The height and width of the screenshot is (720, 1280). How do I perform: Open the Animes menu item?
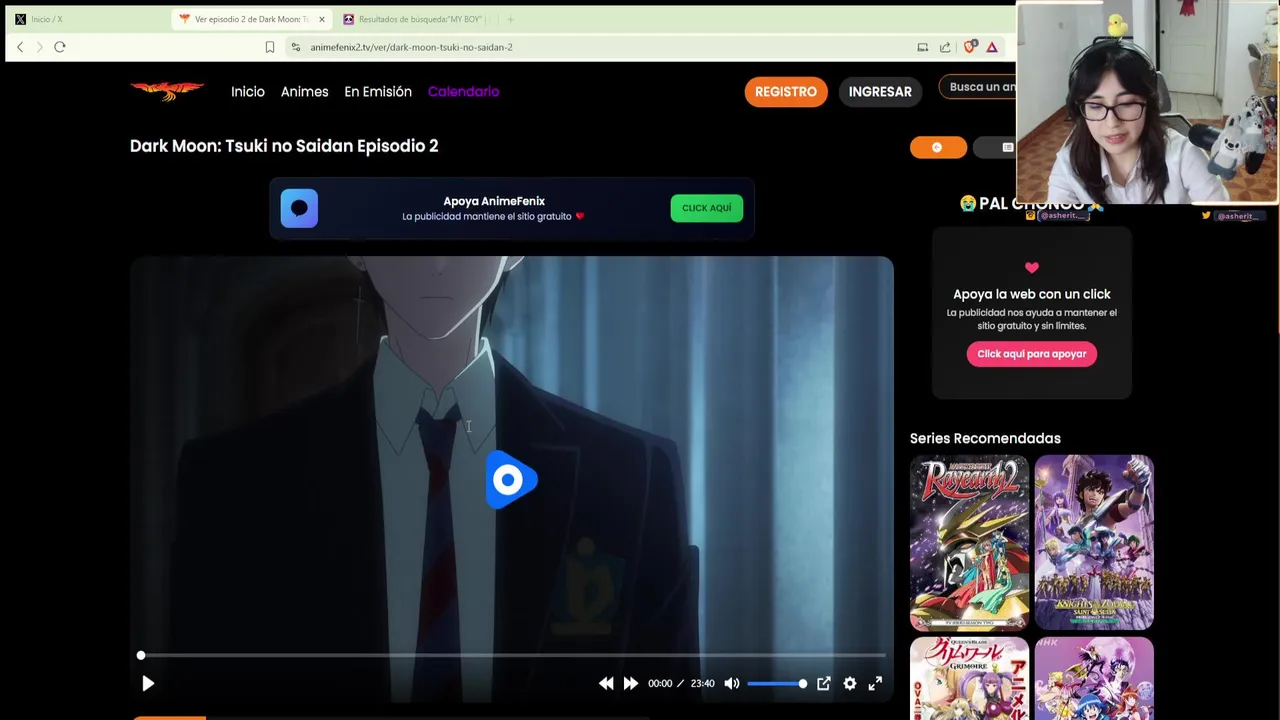point(304,91)
